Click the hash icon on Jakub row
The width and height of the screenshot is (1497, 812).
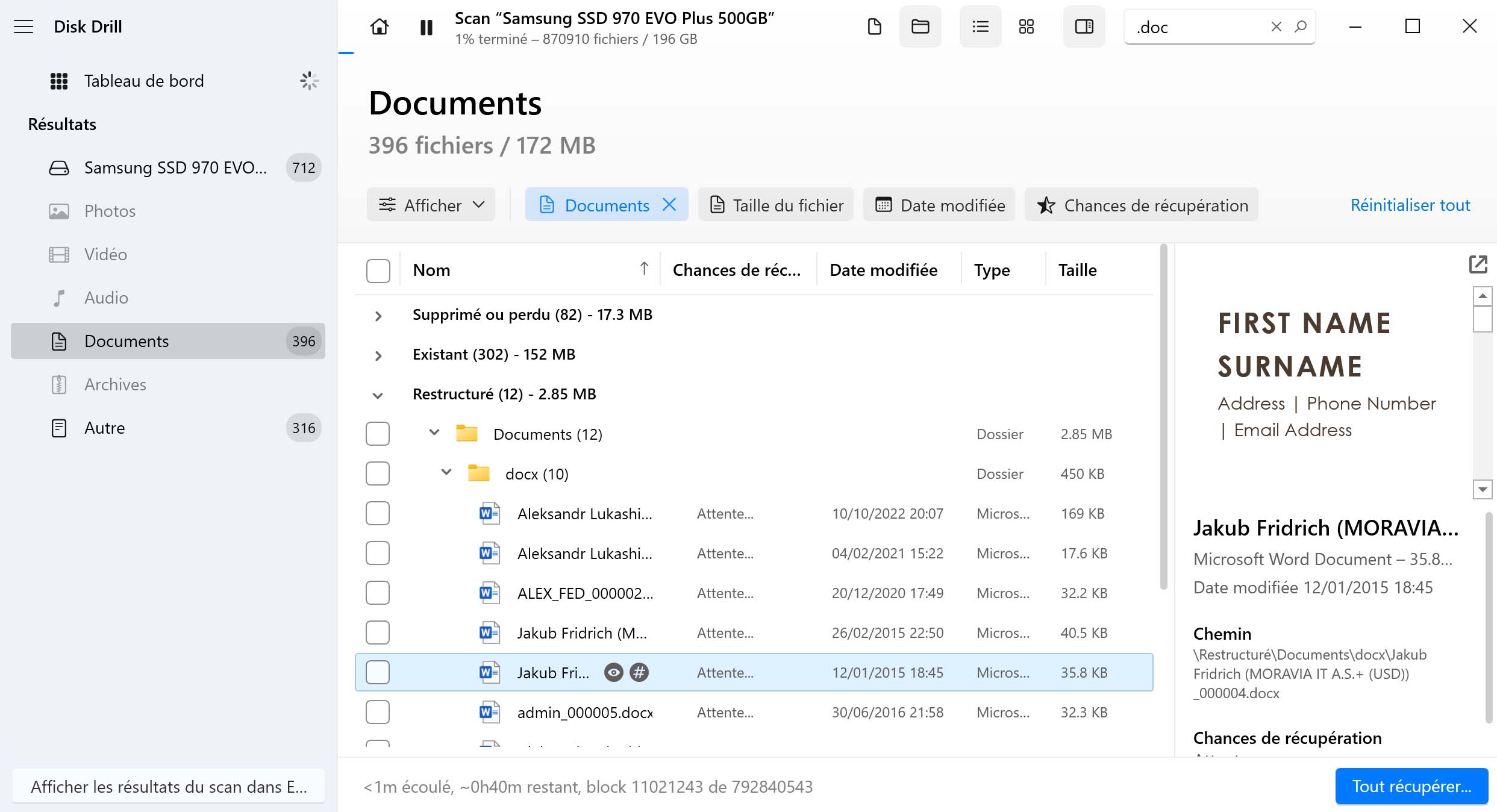tap(639, 672)
